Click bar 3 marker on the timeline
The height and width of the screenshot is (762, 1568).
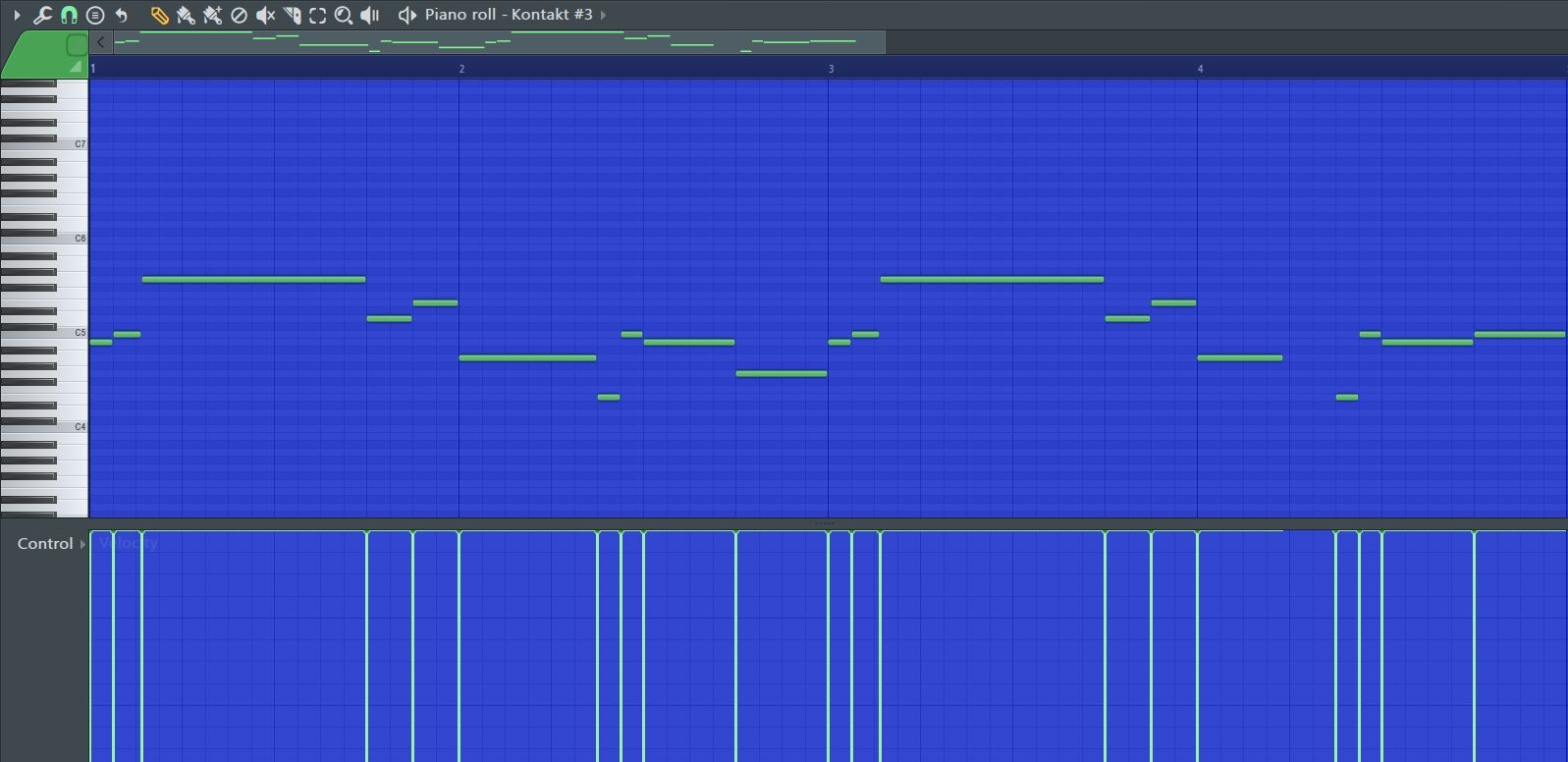coord(831,69)
